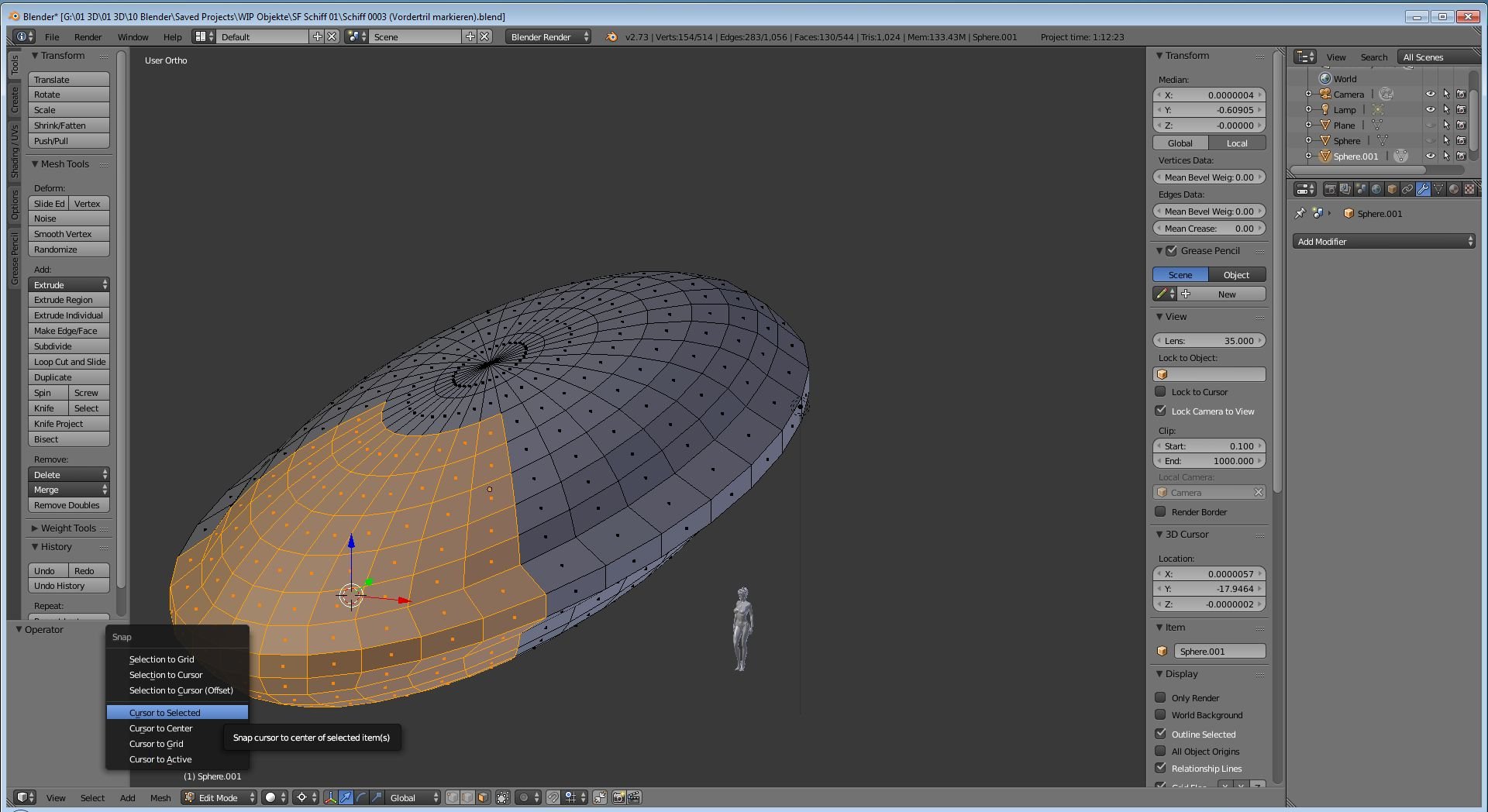This screenshot has height=812, width=1488.
Task: Enable the Lock to Cursor checkbox
Action: coord(1160,392)
